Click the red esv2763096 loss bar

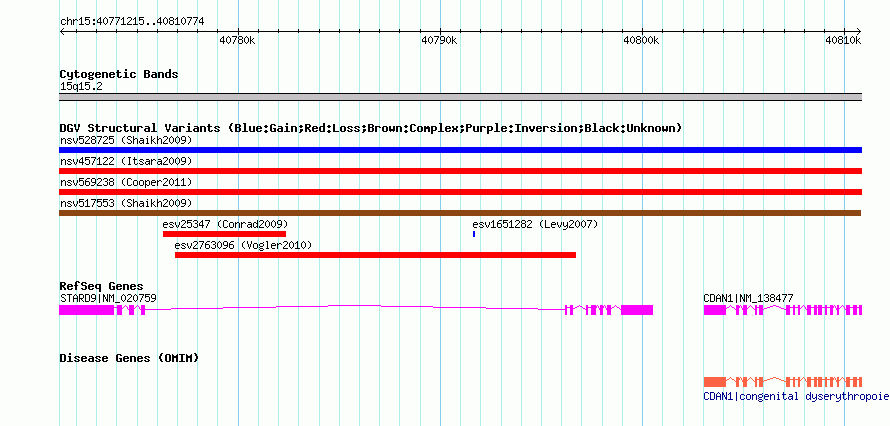click(x=375, y=255)
